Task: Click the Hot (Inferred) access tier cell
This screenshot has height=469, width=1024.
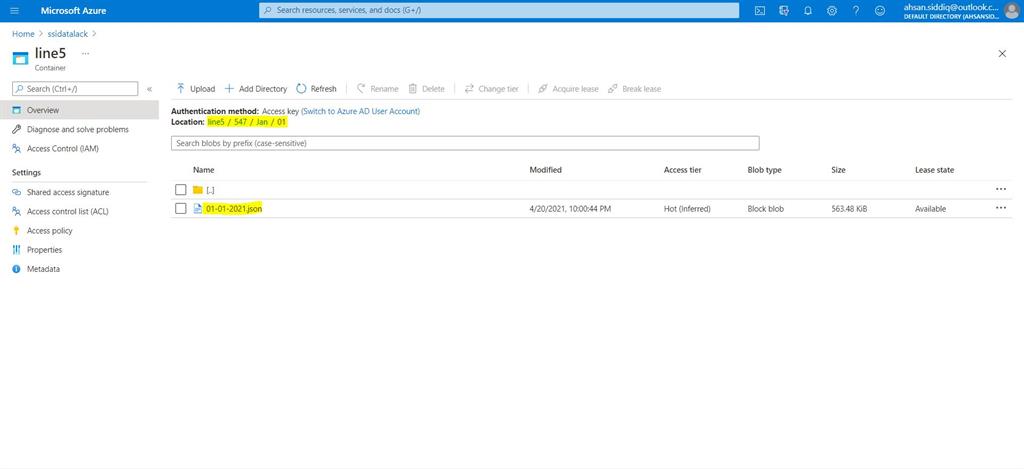Action: tap(687, 209)
